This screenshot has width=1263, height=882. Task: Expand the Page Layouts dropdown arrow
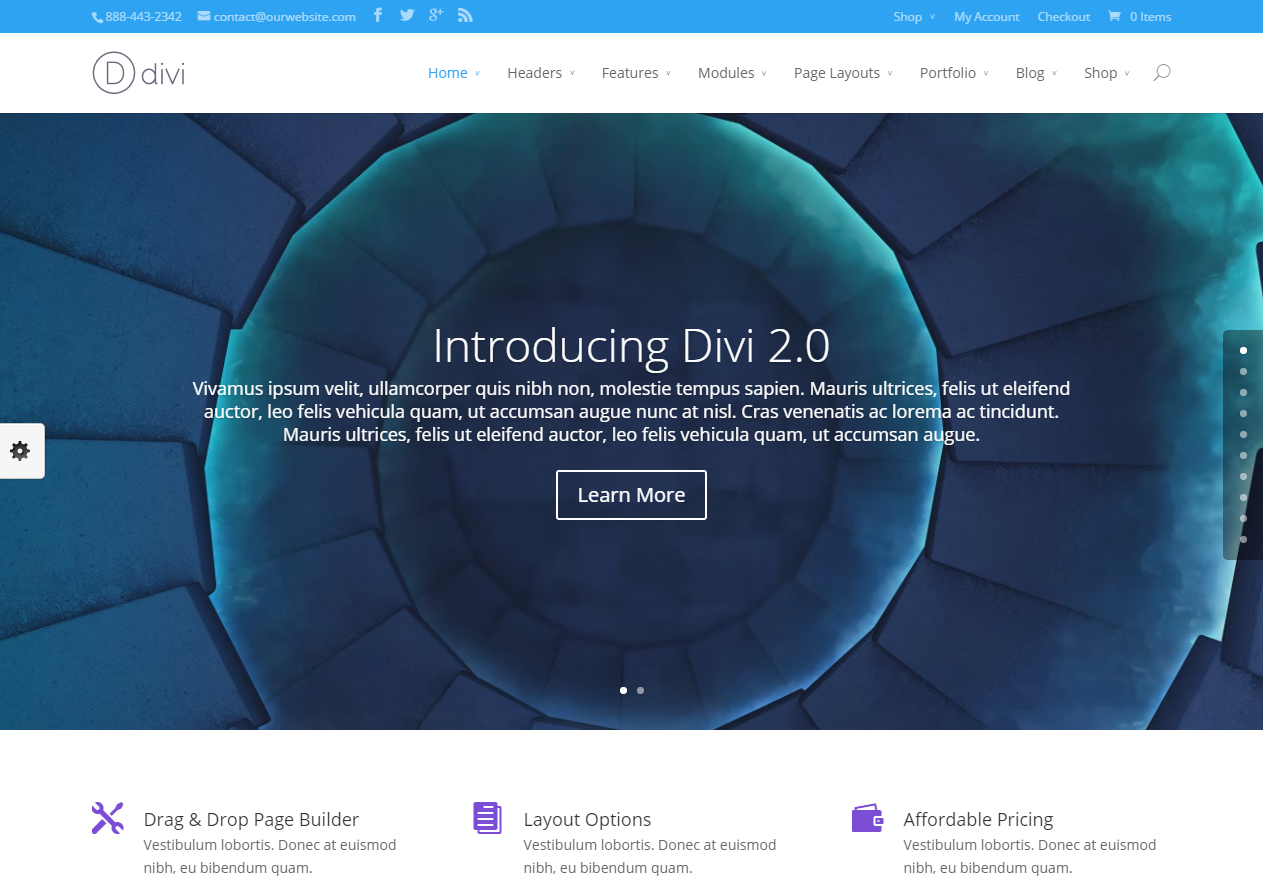point(890,73)
